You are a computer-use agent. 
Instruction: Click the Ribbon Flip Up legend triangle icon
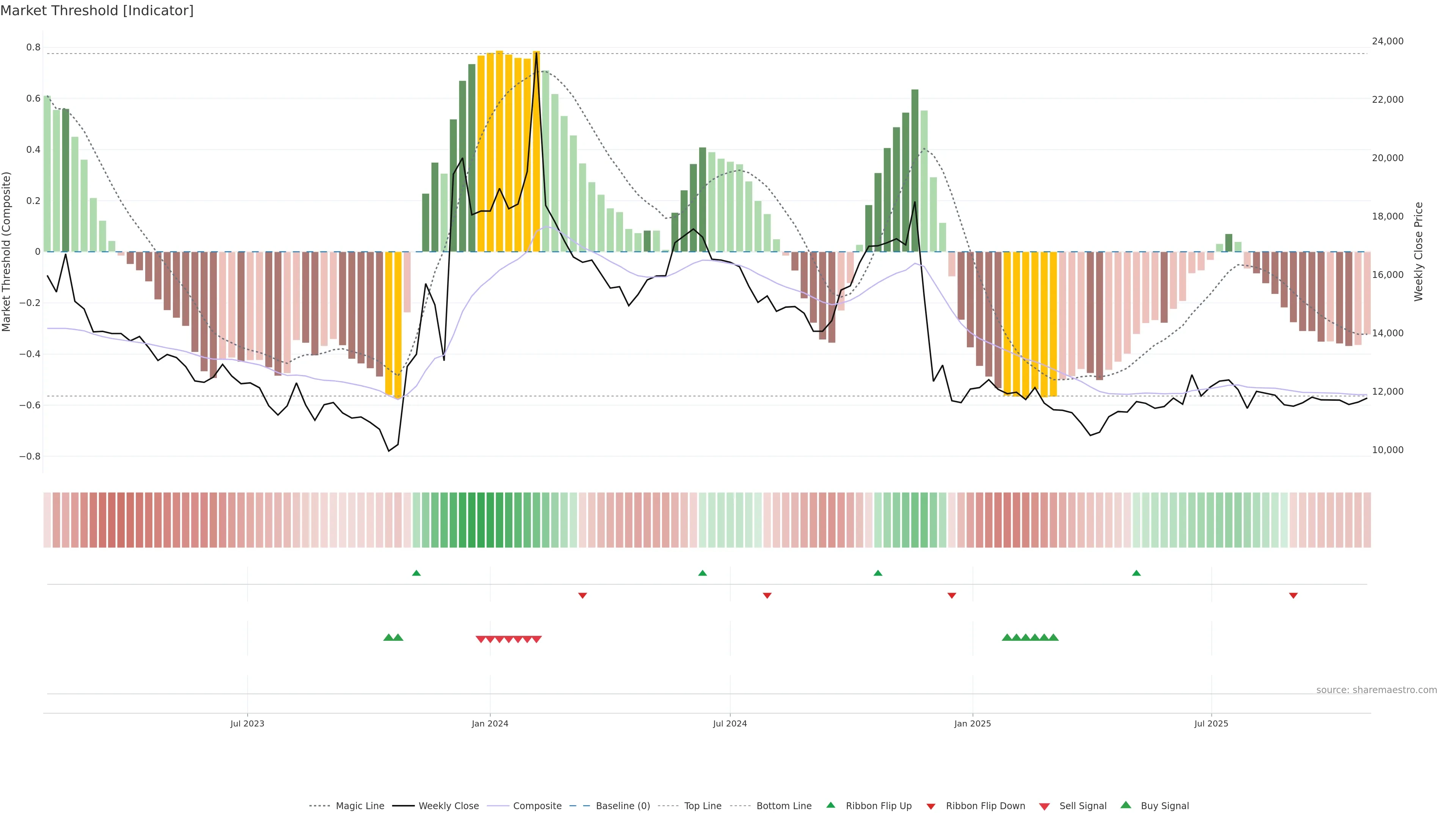(830, 805)
